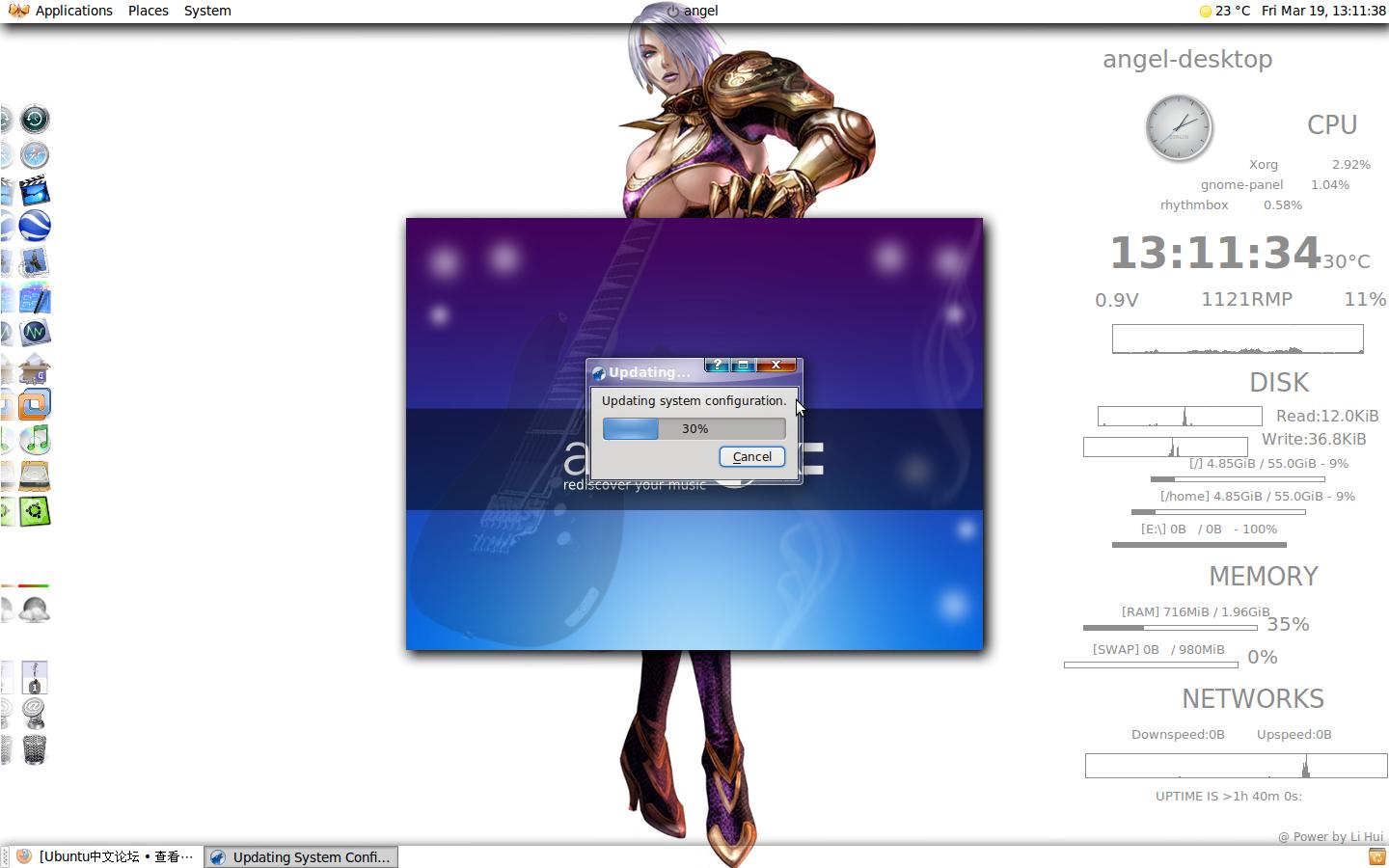The width and height of the screenshot is (1389, 868).
Task: Open the Applications menu
Action: pos(73,11)
